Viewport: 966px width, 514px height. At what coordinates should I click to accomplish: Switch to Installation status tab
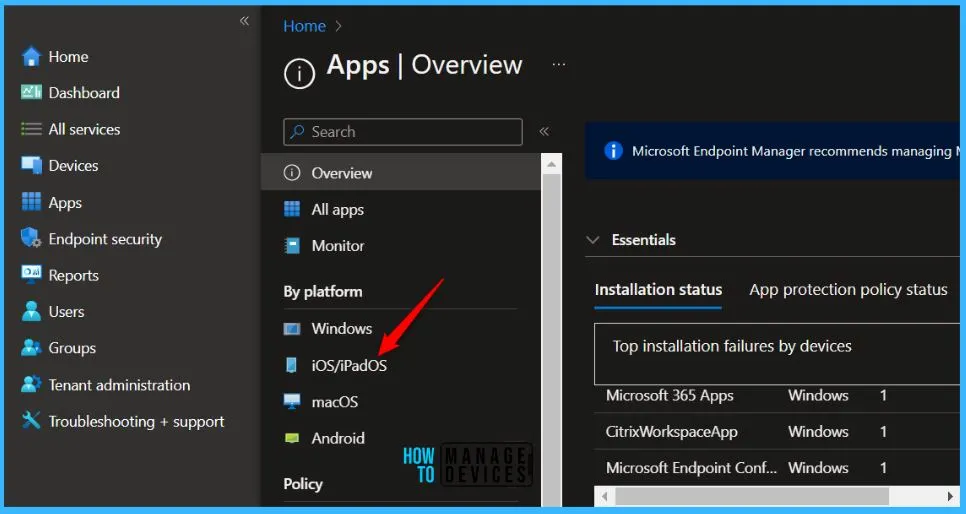point(658,290)
